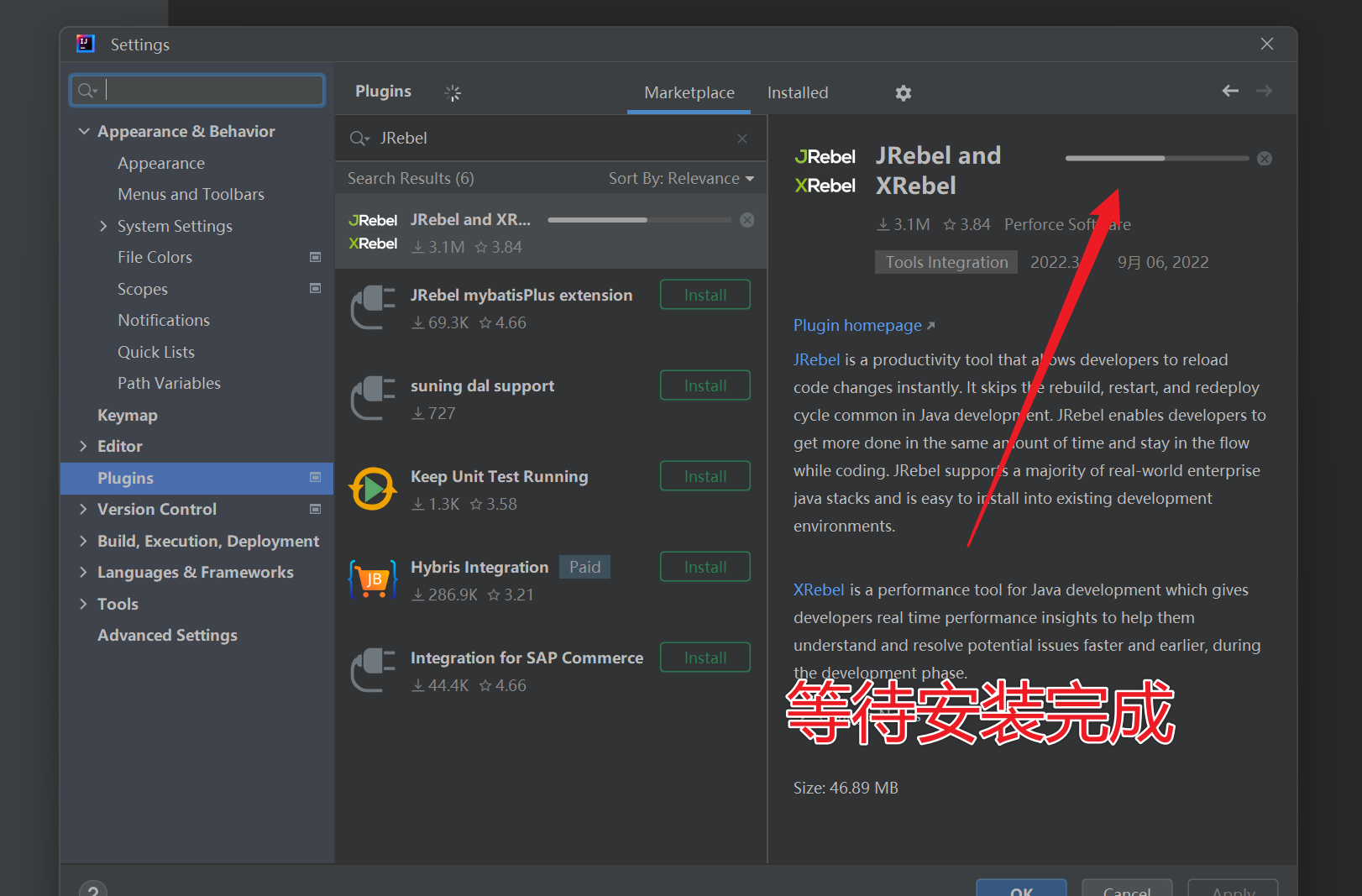The width and height of the screenshot is (1362, 896).
Task: Expand the Editor section
Action: (x=83, y=446)
